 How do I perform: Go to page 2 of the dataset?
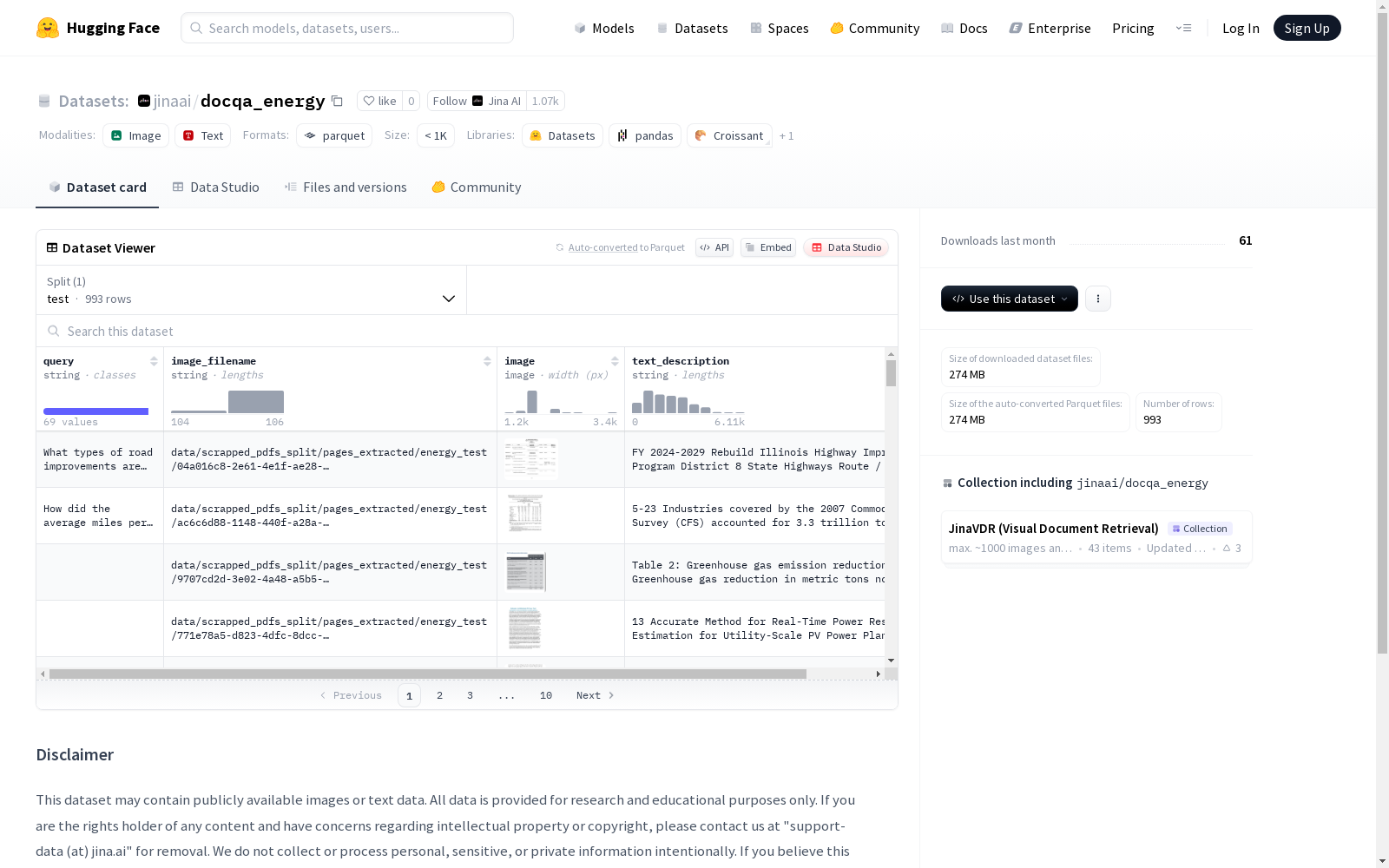(x=440, y=695)
